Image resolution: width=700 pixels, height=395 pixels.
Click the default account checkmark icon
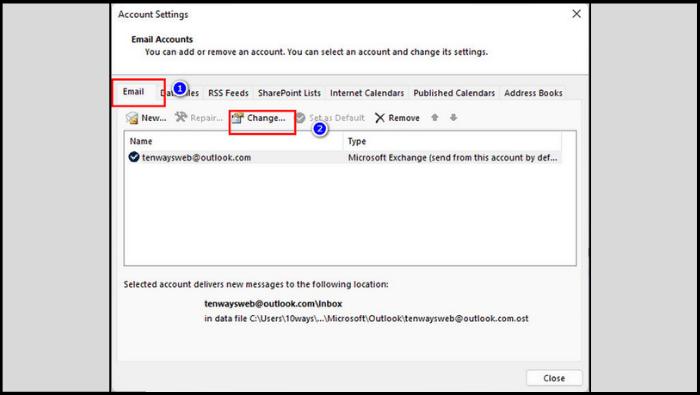[x=134, y=157]
